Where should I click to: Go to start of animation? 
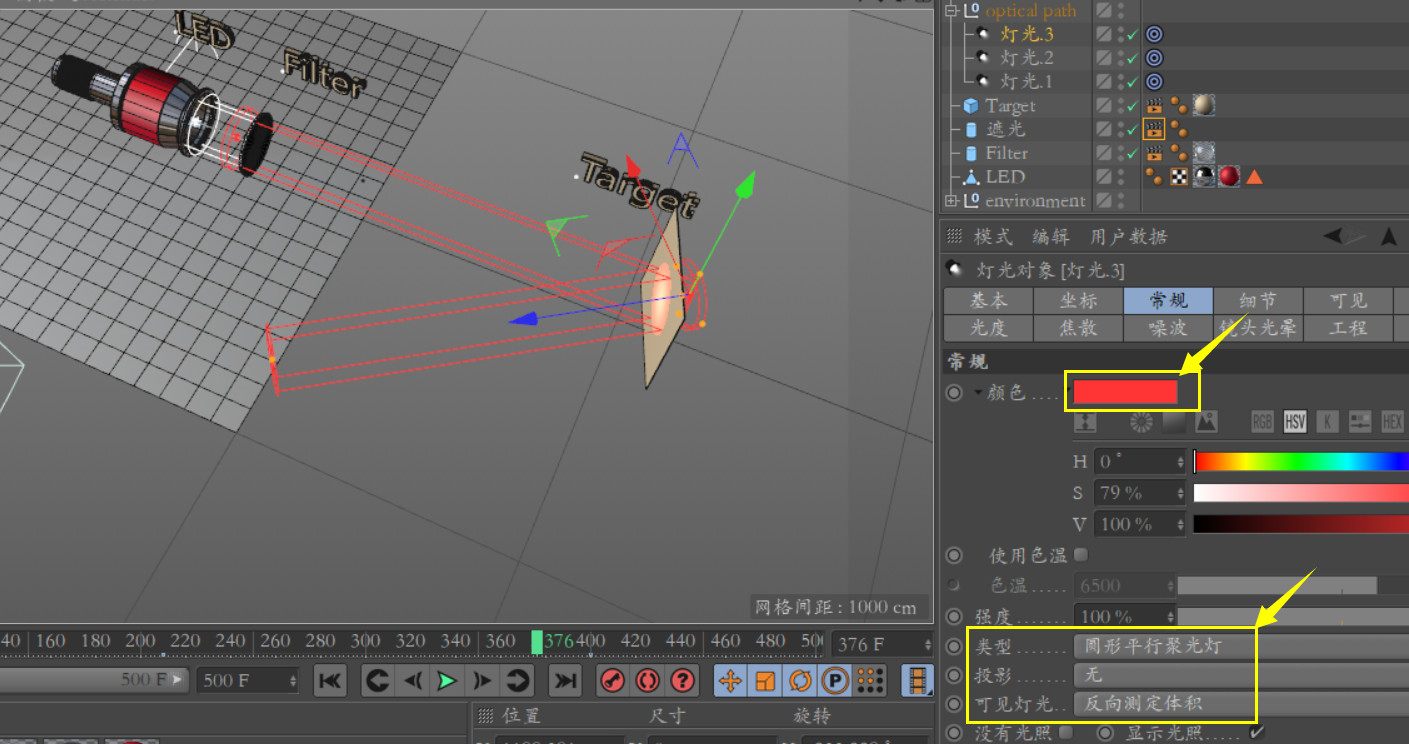pos(329,681)
